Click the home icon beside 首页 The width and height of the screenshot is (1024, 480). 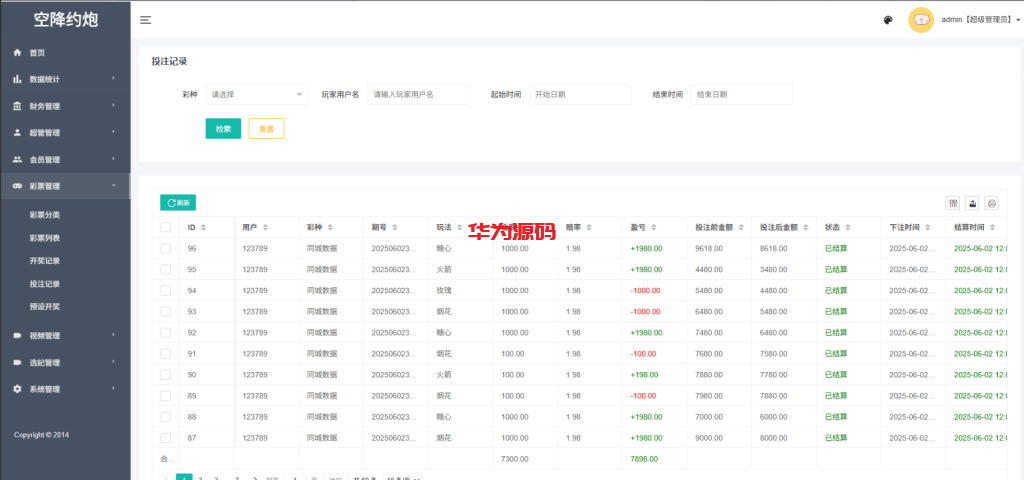click(18, 53)
